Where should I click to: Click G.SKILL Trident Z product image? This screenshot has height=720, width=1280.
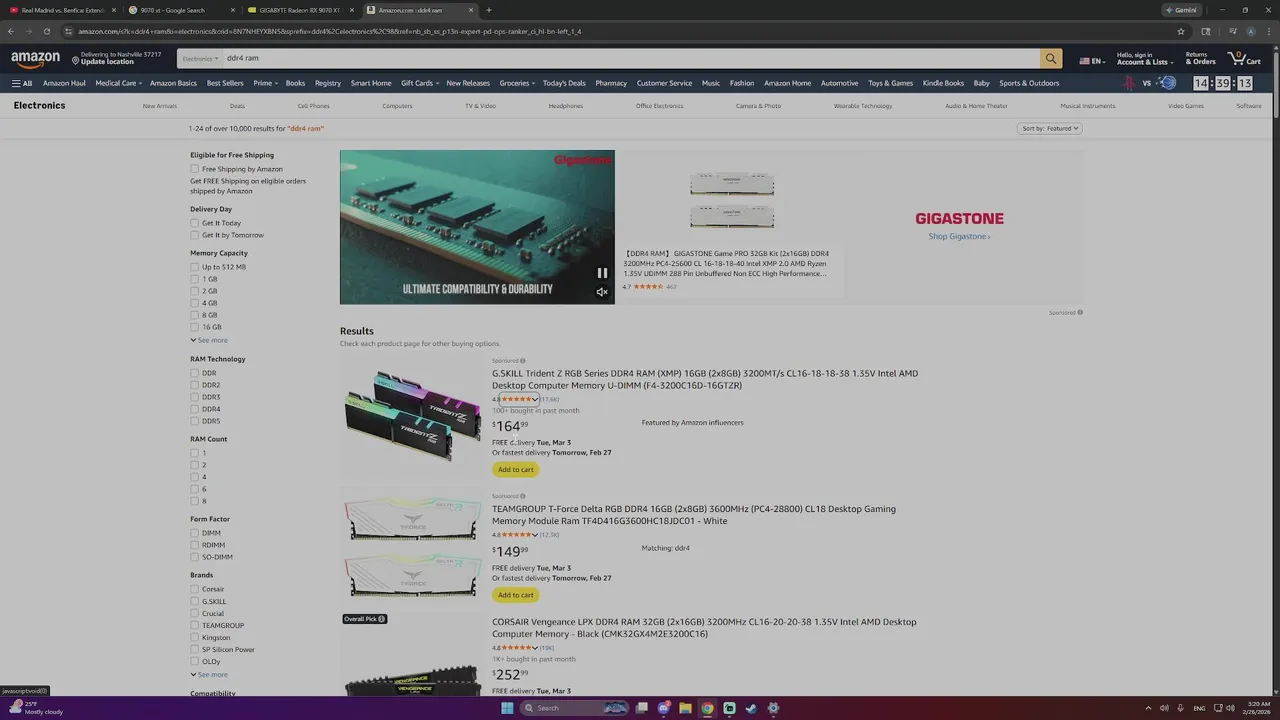[412, 416]
